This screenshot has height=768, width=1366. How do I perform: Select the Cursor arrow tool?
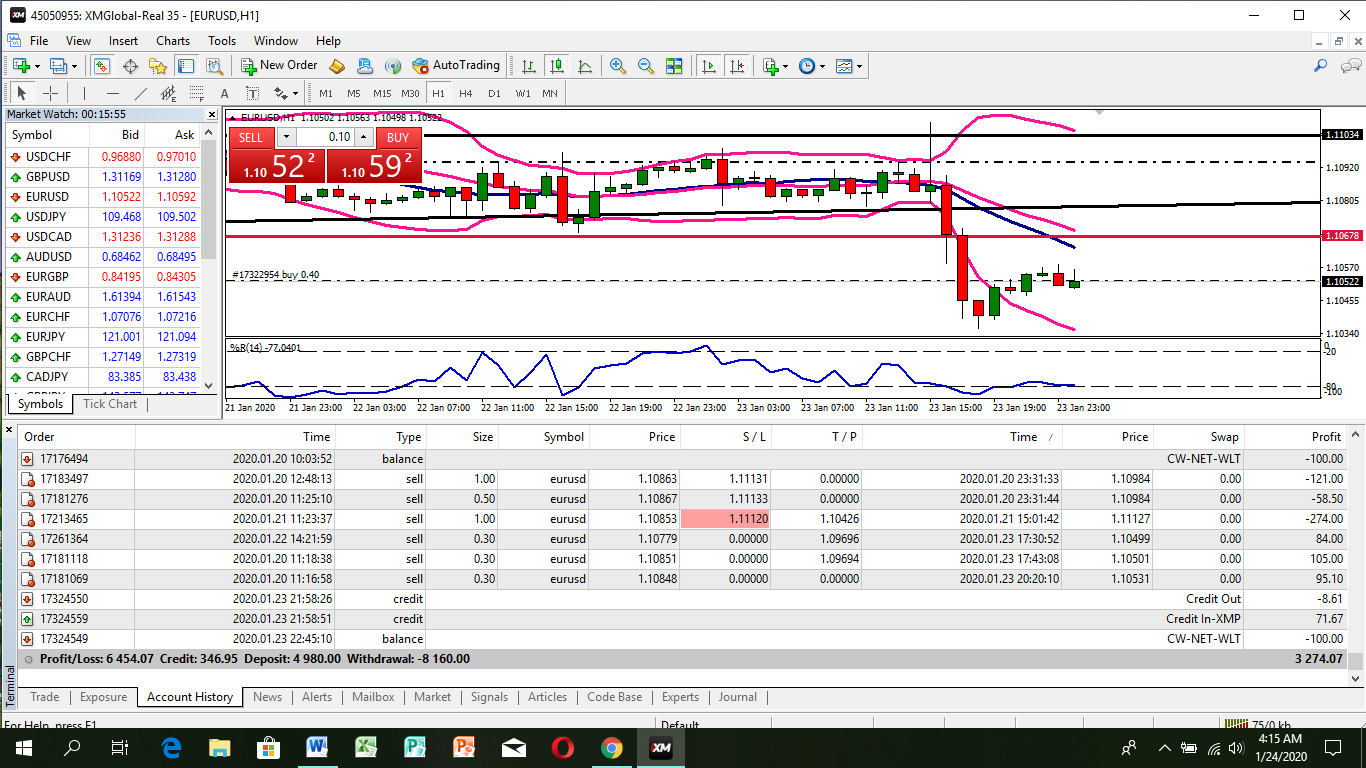click(22, 93)
